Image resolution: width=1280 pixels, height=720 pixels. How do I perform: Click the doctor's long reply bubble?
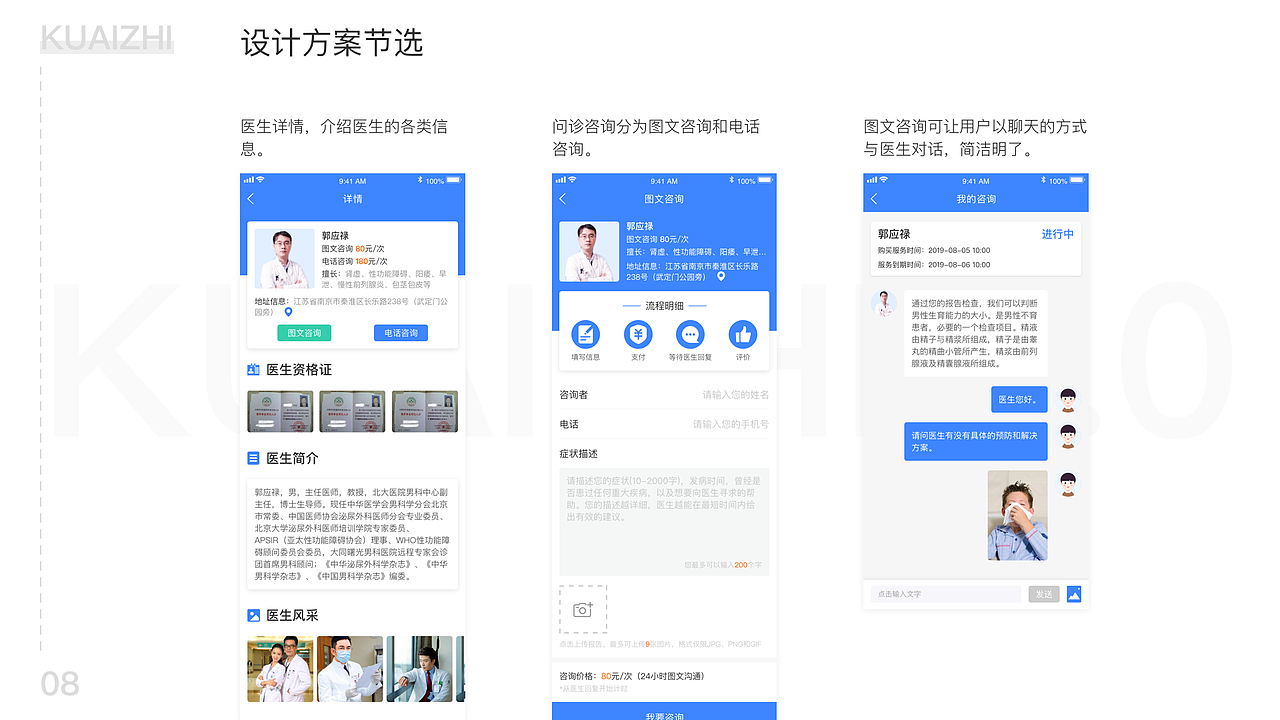coord(976,334)
